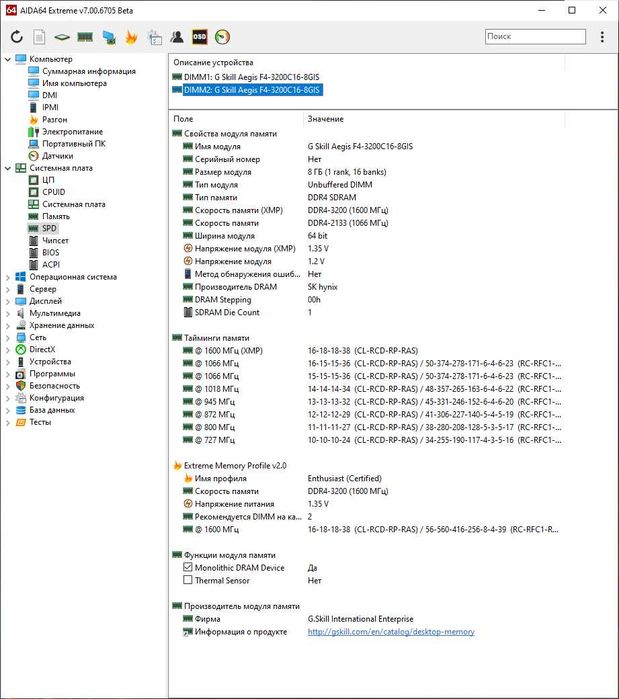This screenshot has height=699, width=619.
Task: Expand the Хранение данных node
Action: point(8,325)
